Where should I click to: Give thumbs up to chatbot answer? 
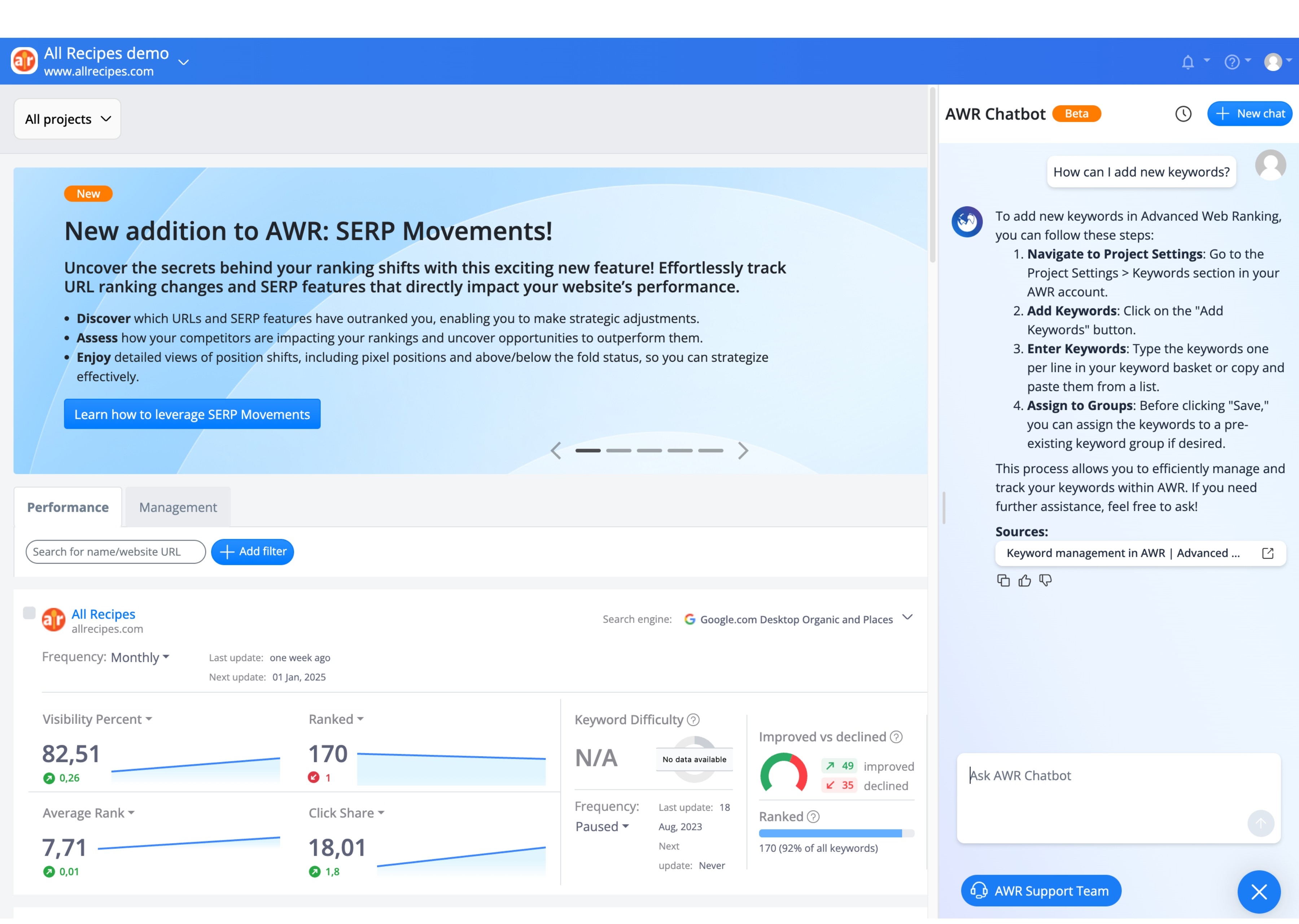[1025, 580]
